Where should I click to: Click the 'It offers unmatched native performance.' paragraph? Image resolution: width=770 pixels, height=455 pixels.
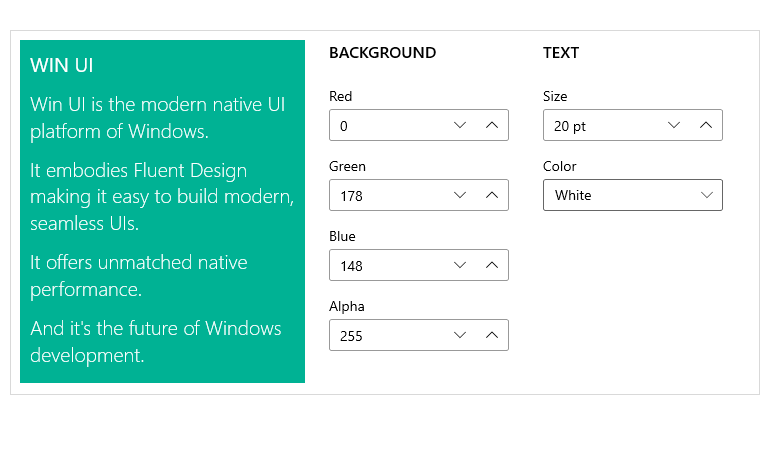tap(138, 276)
